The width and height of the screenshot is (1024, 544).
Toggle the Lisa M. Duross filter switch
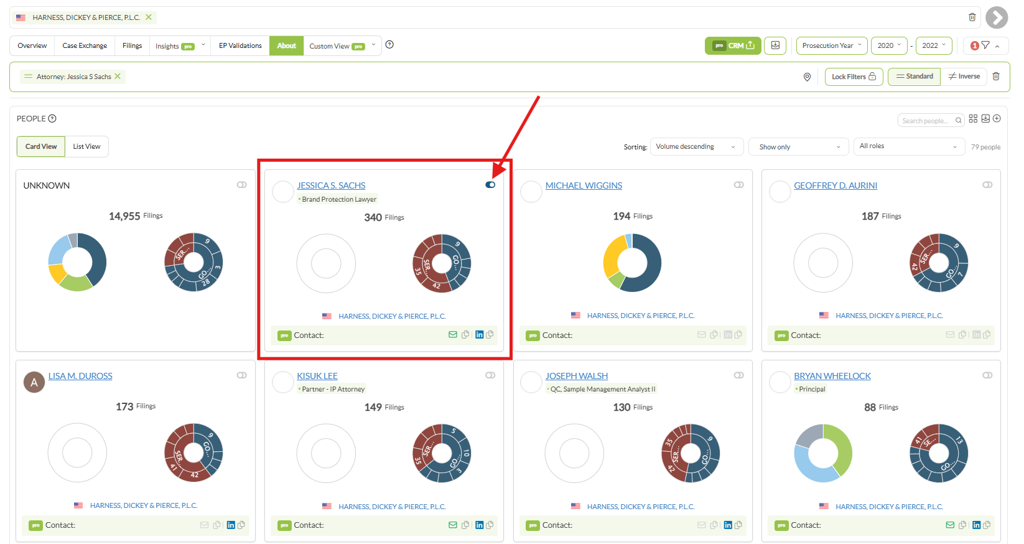tap(242, 376)
